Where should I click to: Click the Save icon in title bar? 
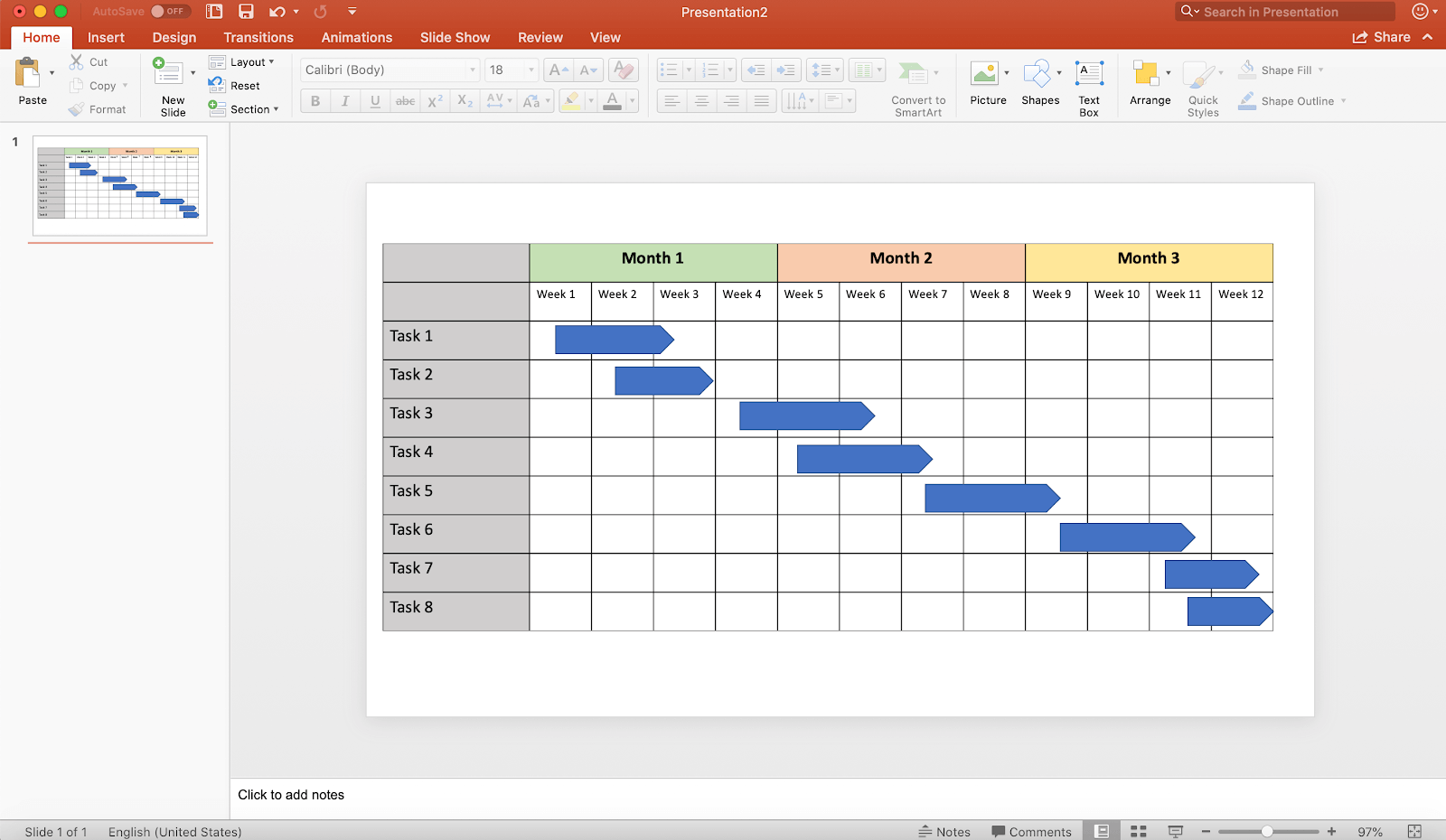pyautogui.click(x=246, y=12)
